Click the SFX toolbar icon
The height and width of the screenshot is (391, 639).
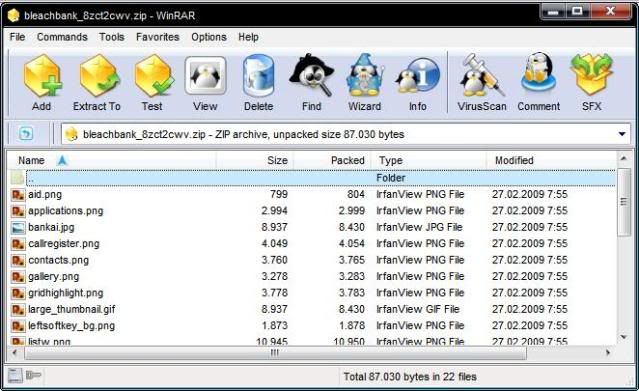[591, 75]
